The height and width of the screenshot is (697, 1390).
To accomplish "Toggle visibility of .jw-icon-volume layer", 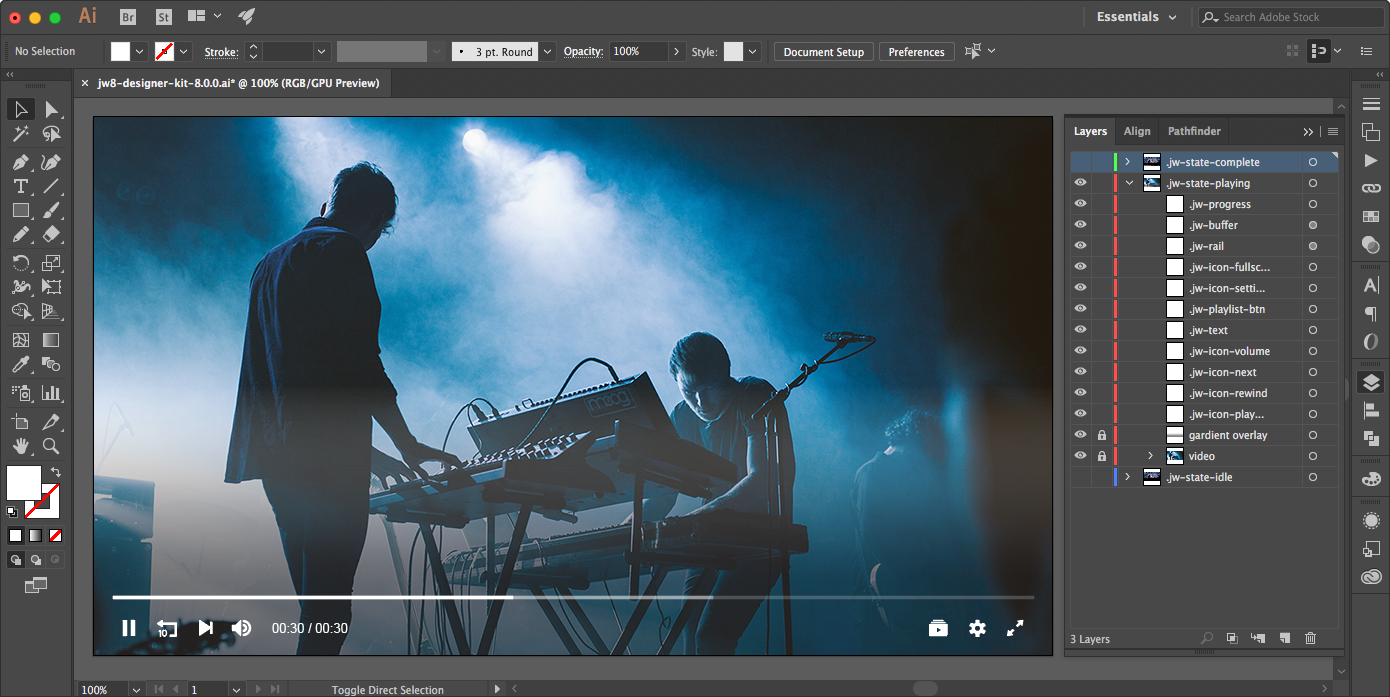I will 1080,351.
